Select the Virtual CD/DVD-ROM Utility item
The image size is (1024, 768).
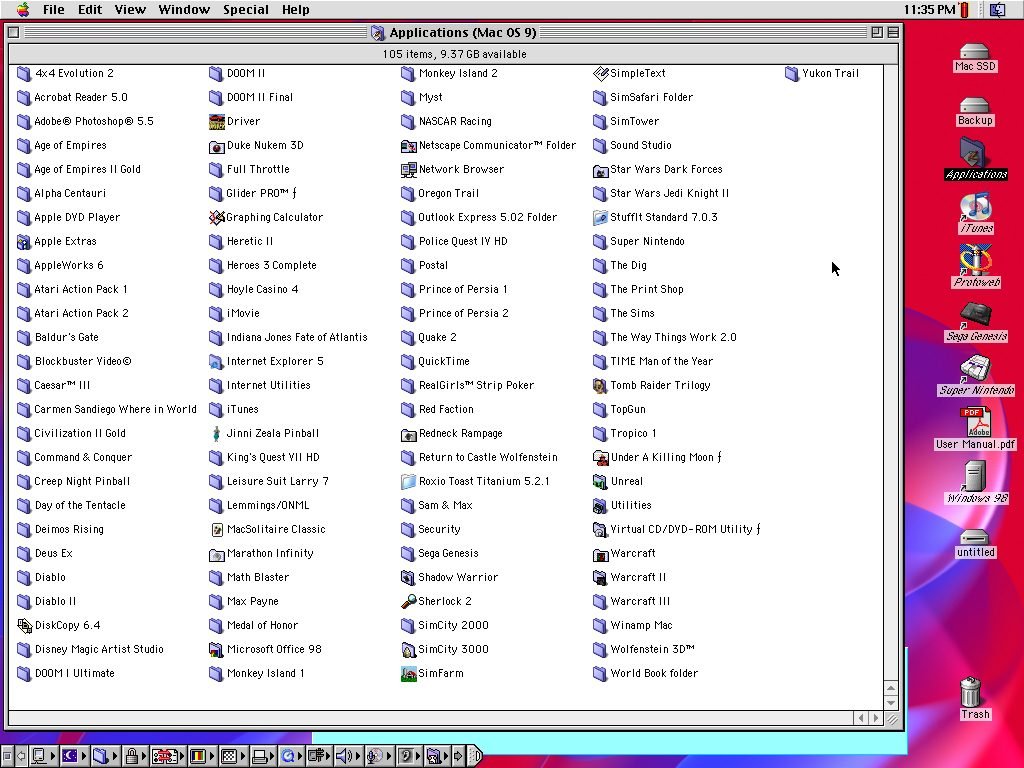pos(677,530)
